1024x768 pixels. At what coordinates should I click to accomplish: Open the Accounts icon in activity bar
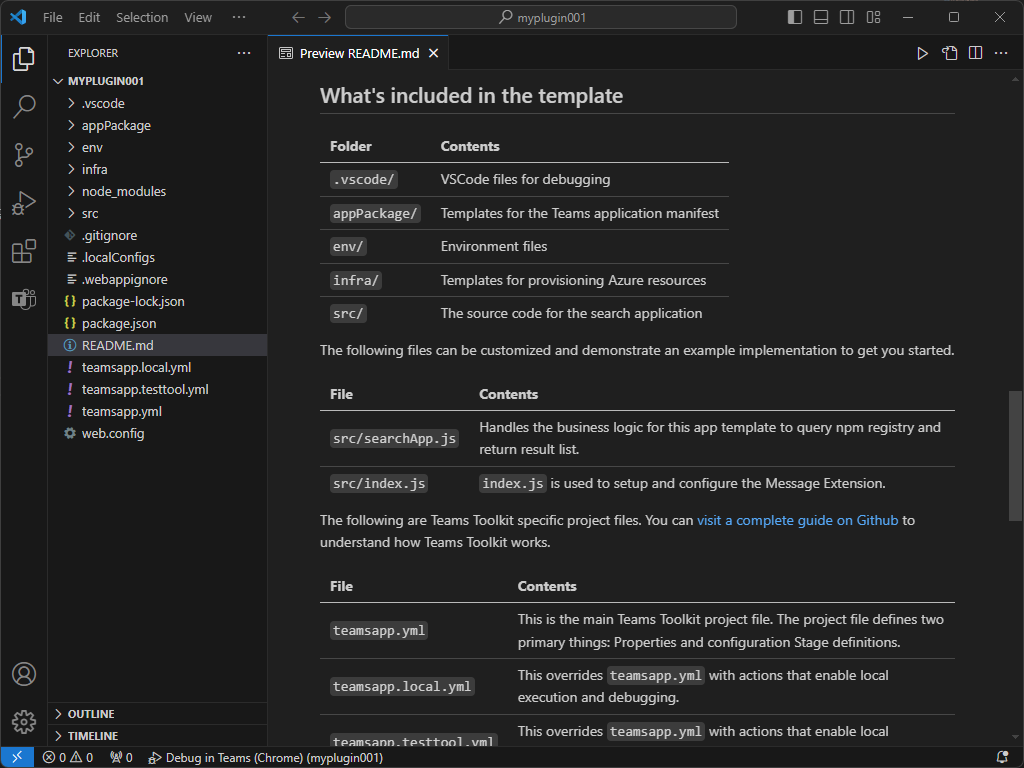pyautogui.click(x=24, y=674)
